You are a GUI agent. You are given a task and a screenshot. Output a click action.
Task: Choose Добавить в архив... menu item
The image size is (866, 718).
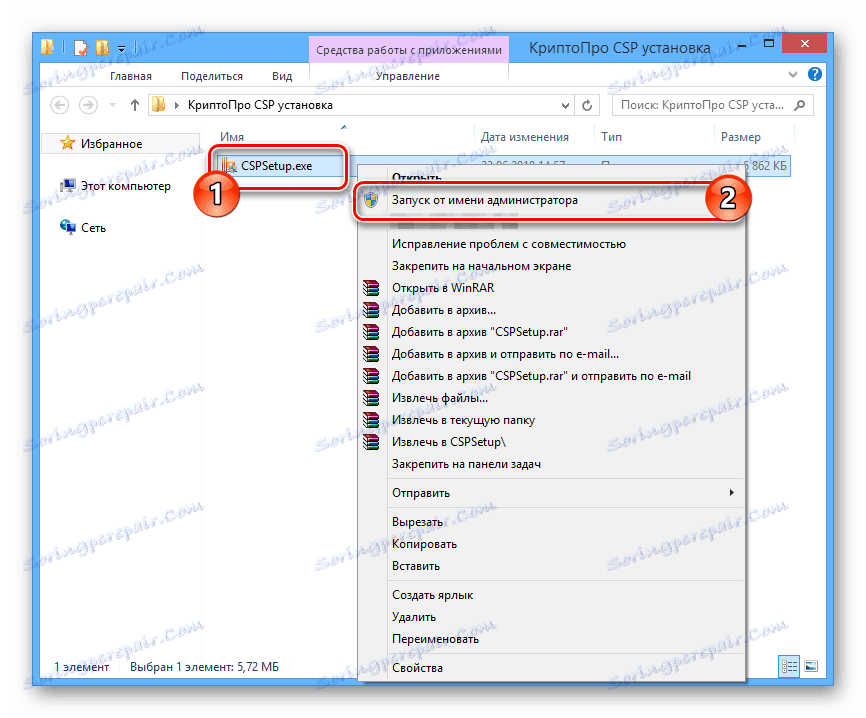(551, 310)
